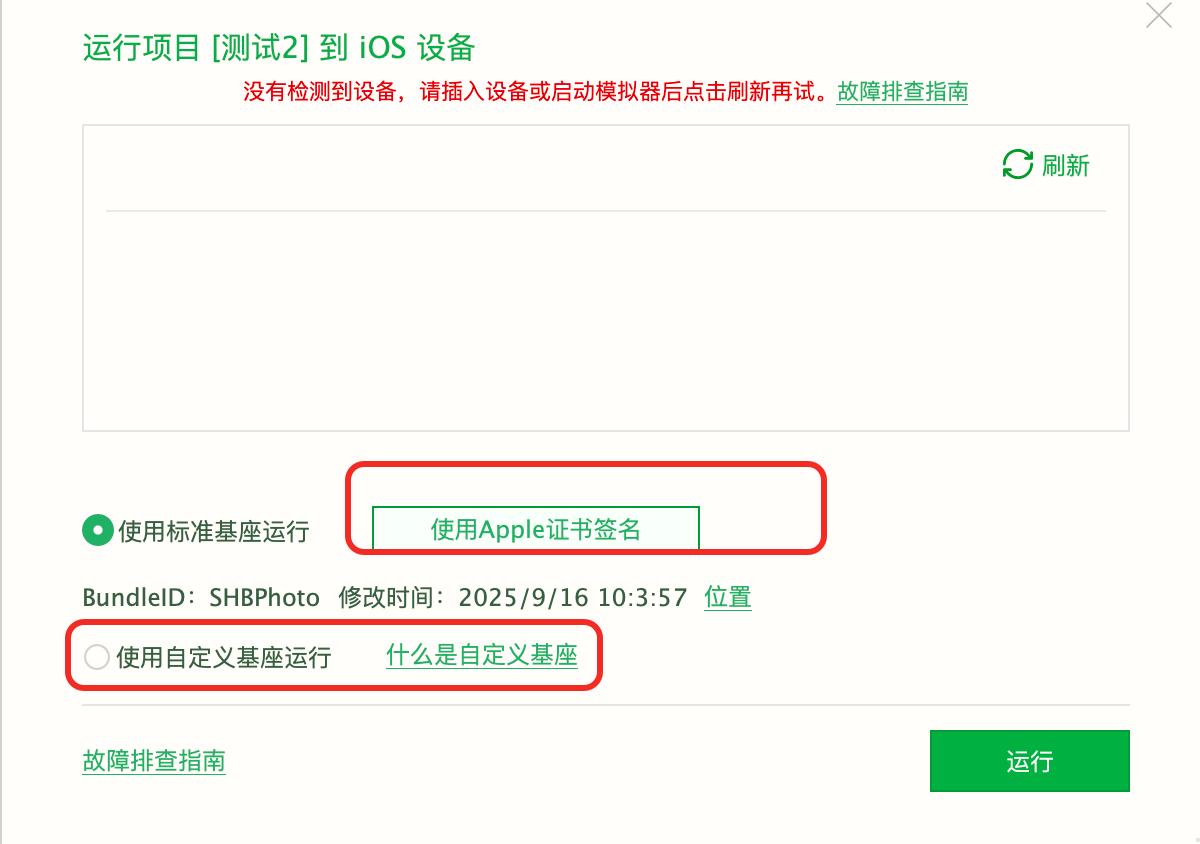Click the 使用标准基座运行 label text
The height and width of the screenshot is (844, 1200).
(x=214, y=531)
